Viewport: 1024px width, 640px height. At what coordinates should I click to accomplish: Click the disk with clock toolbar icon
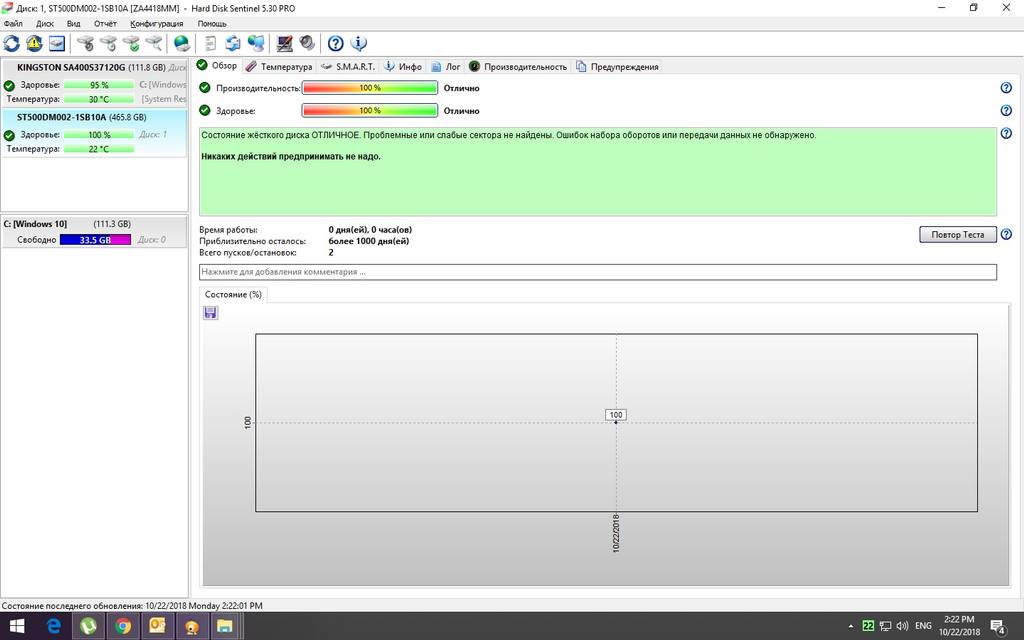[108, 44]
